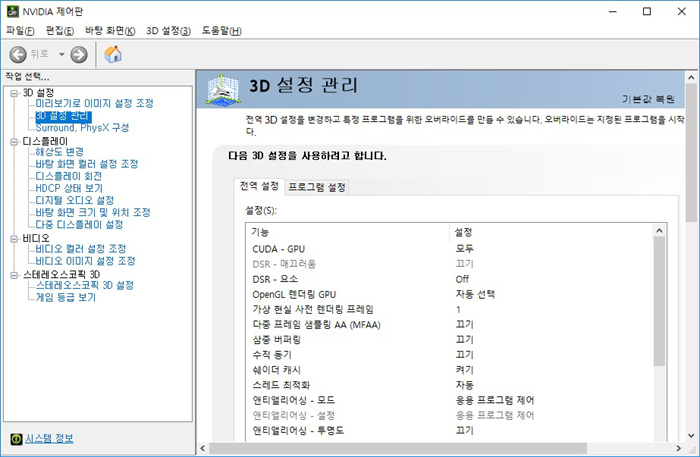Image resolution: width=700 pixels, height=457 pixels.
Task: Open 다중 디스플레이 설정
Action: pos(79,224)
